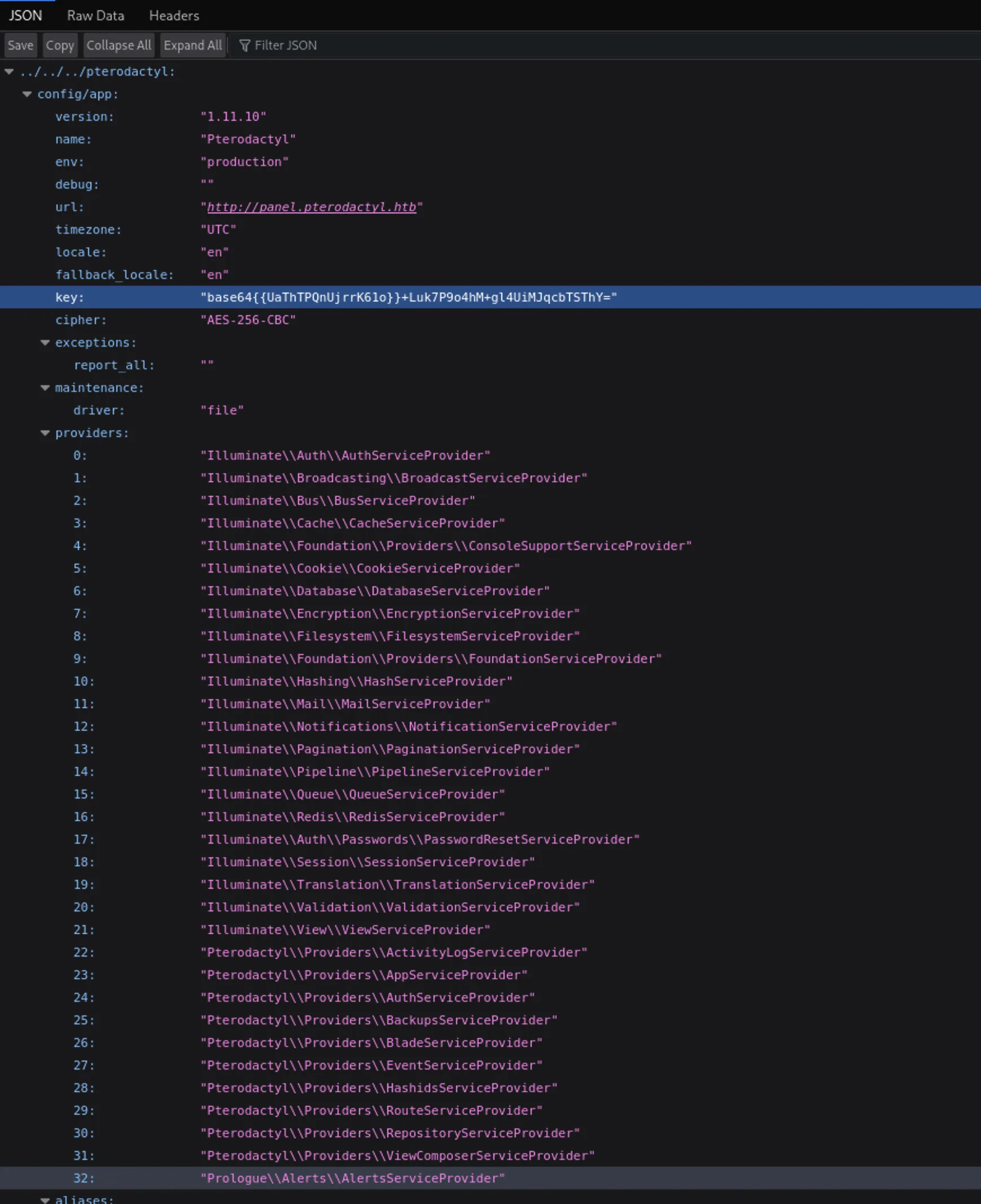Image resolution: width=981 pixels, height=1204 pixels.
Task: Select provider 5 CookieServiceProvider
Action: (x=490, y=569)
